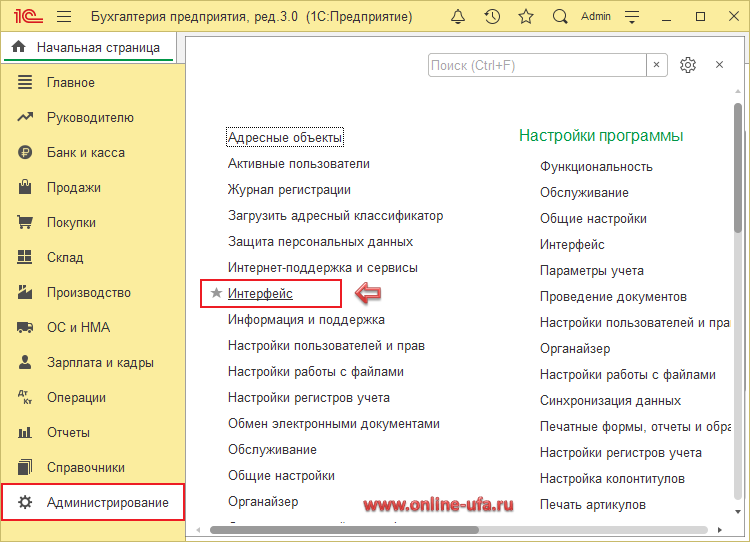Click the ruble coin icon
Viewport: 750px width, 542px height.
tap(25, 153)
